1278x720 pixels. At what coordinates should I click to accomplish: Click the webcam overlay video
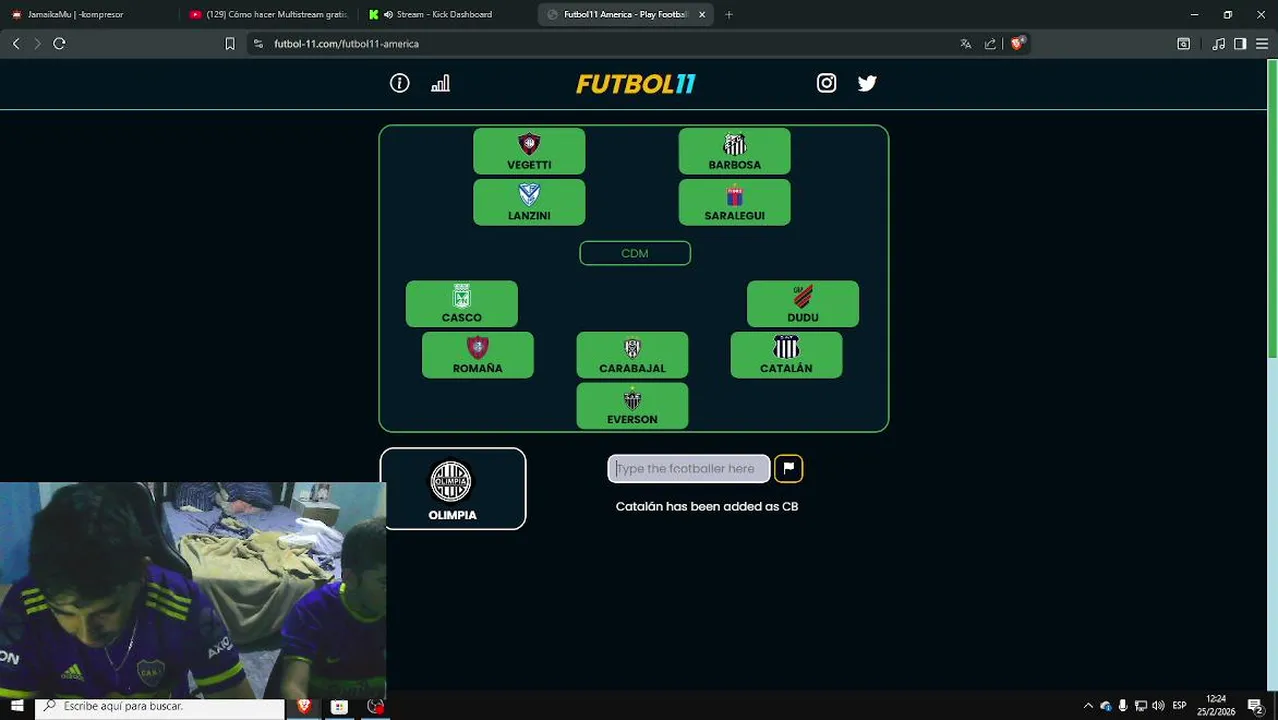coord(193,590)
